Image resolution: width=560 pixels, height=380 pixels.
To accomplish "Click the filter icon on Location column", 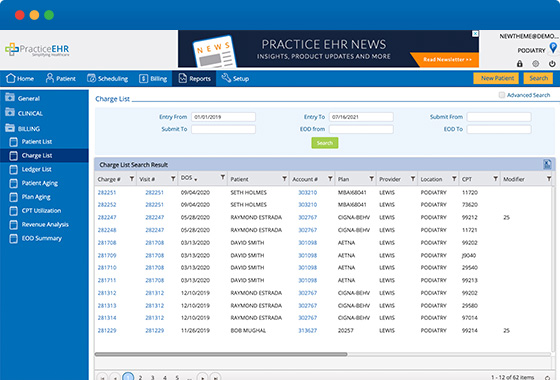I will pos(454,178).
